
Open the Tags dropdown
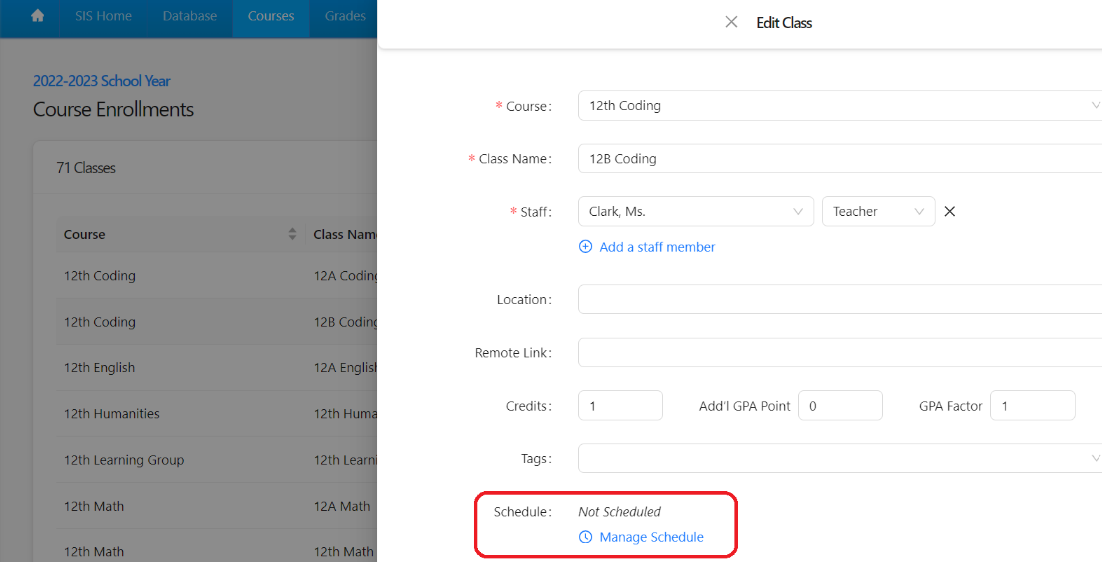point(840,458)
